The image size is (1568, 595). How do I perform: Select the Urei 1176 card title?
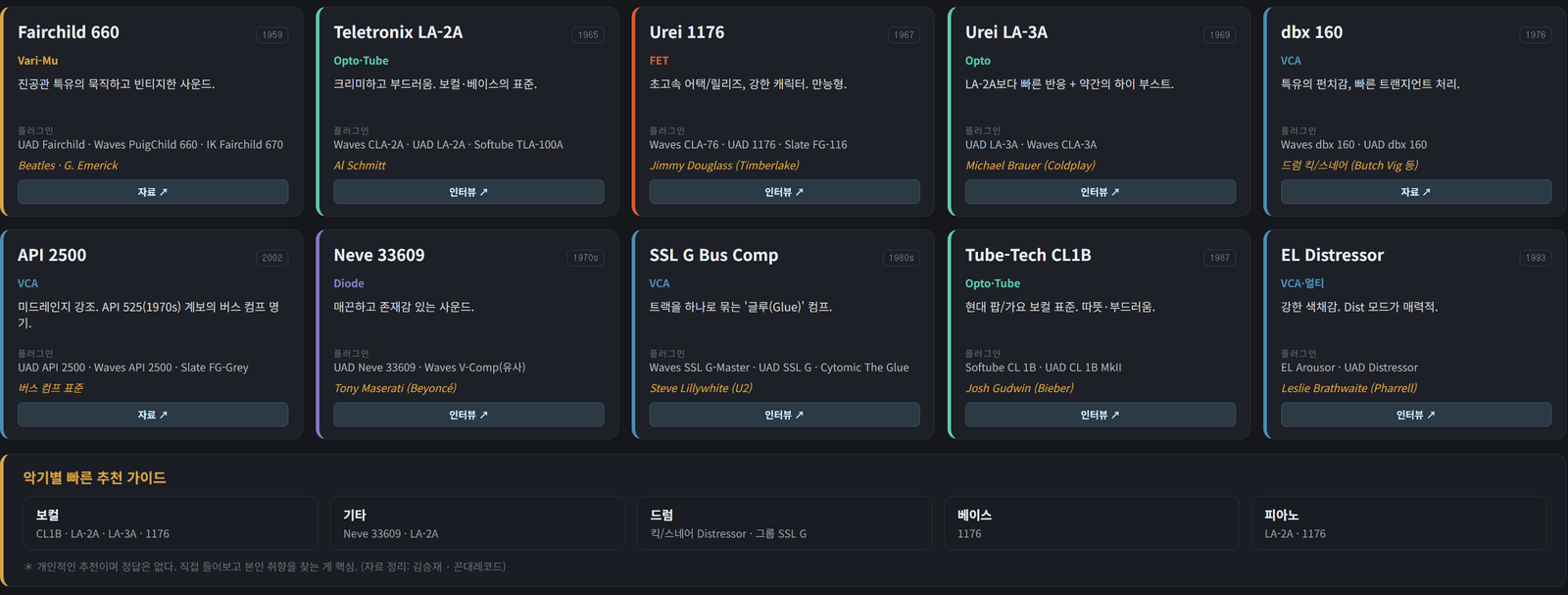coord(687,32)
